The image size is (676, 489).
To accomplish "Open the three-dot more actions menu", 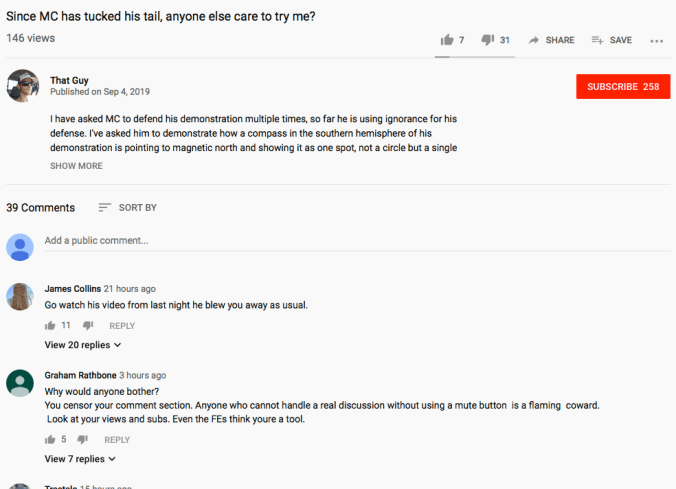I will [x=656, y=41].
